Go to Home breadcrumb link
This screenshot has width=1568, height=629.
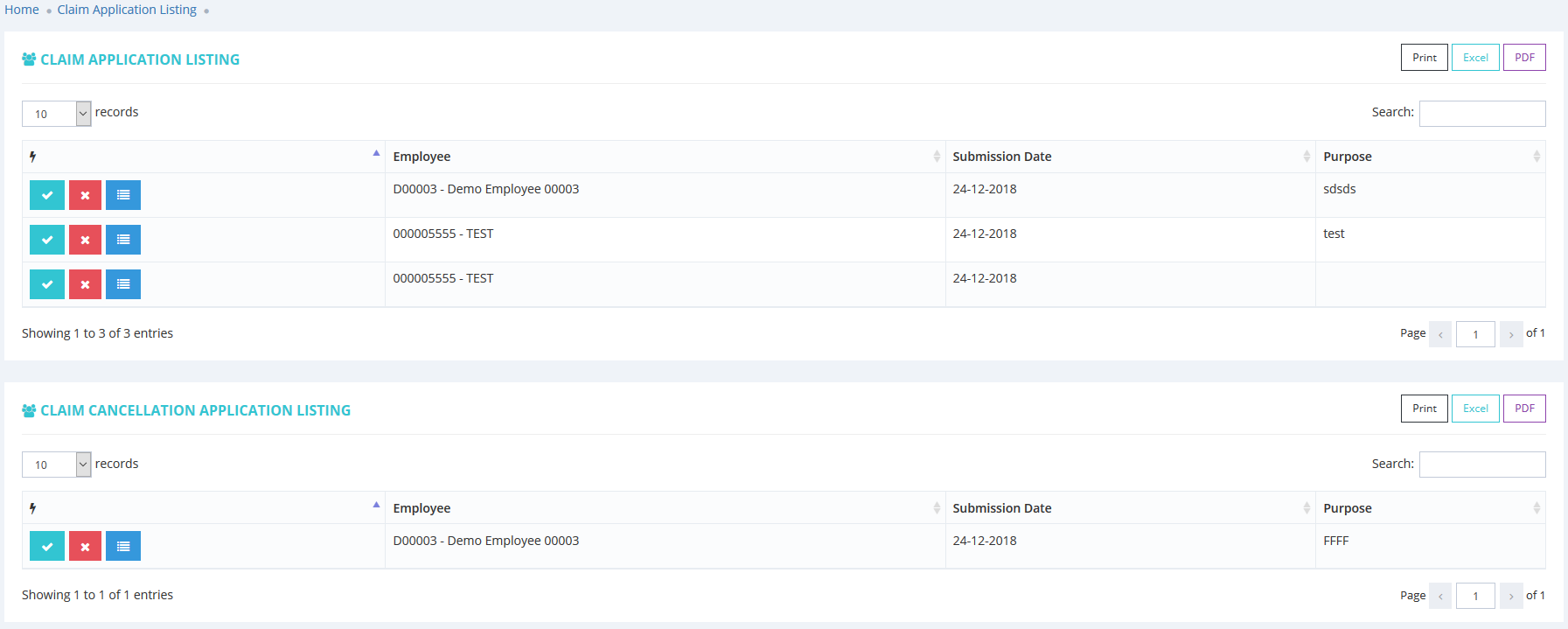pos(22,10)
